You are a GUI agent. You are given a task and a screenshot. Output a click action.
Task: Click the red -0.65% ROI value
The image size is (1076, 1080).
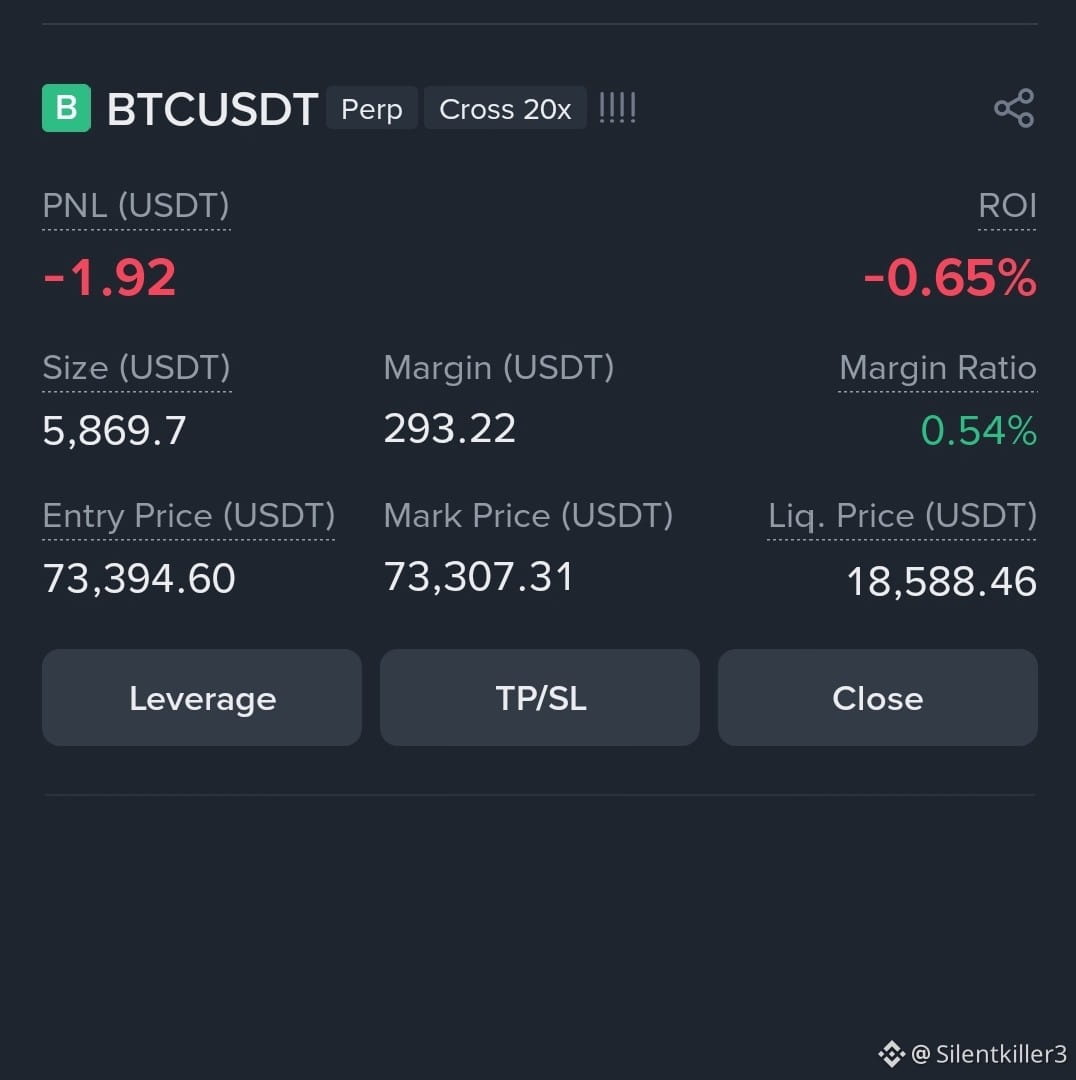pyautogui.click(x=949, y=278)
